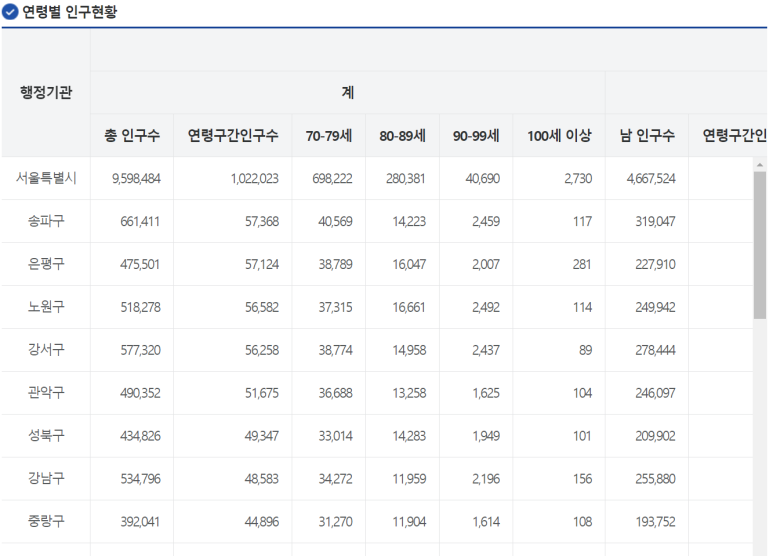Image resolution: width=773 pixels, height=556 pixels.
Task: Select the 강서구 row label
Action: 46,349
